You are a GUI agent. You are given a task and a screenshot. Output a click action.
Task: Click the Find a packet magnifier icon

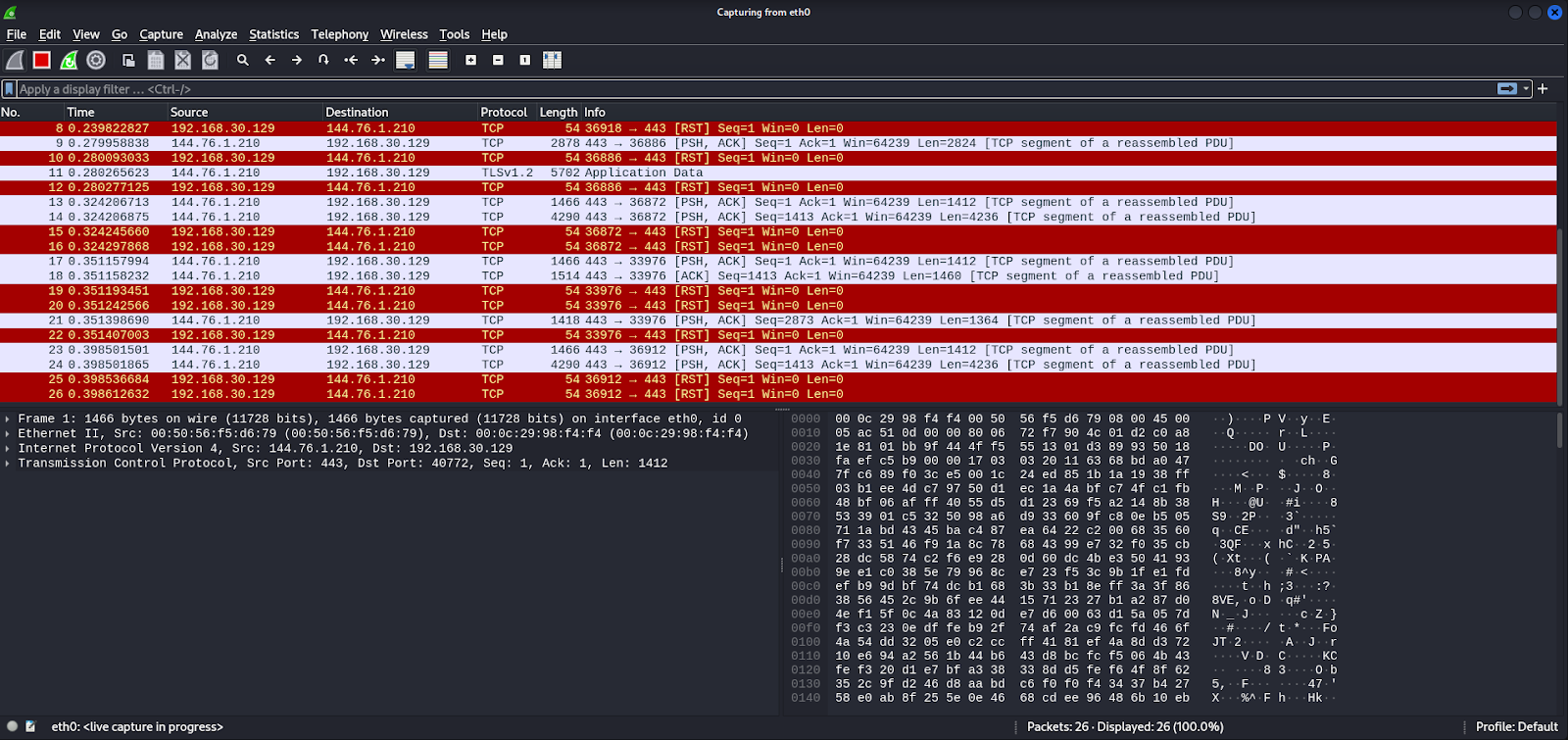point(242,61)
